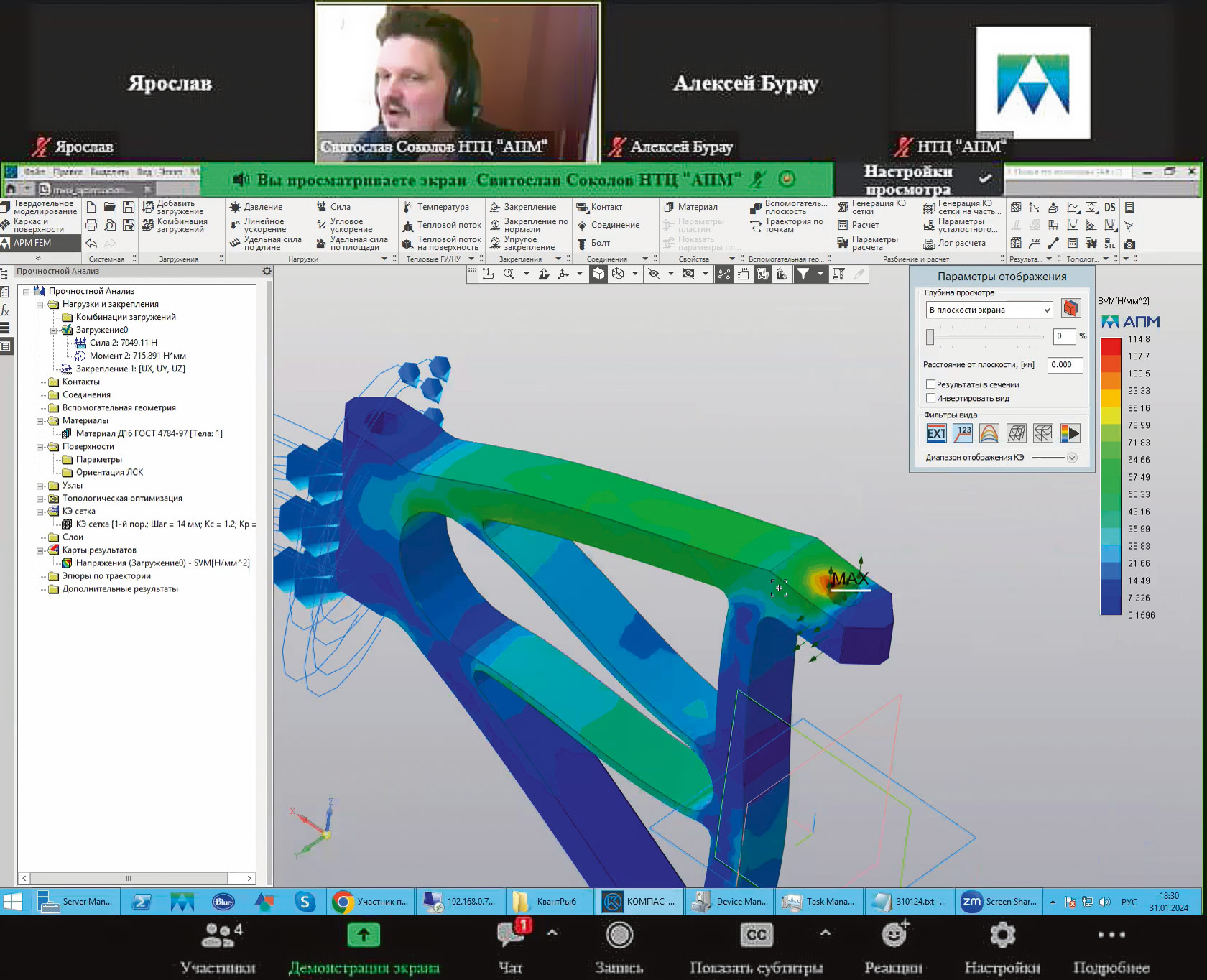Select the Твердотельное моделирование workspace
This screenshot has width=1207, height=980.
40,208
